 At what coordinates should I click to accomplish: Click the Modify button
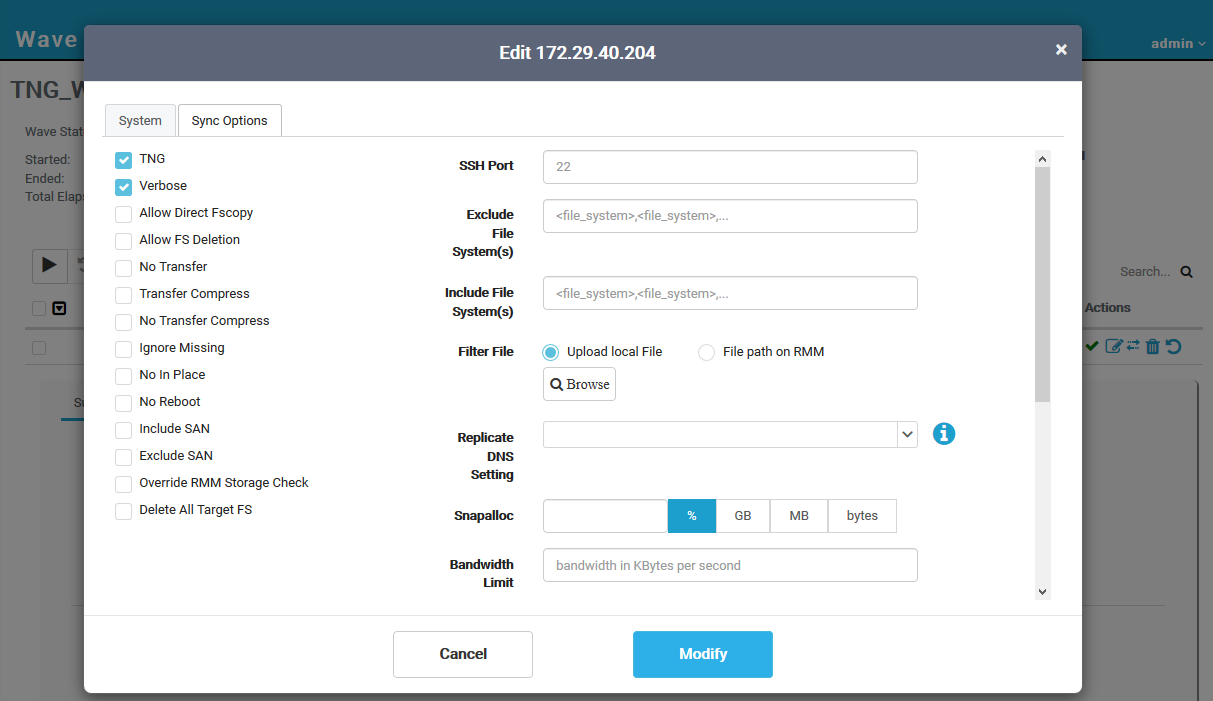[703, 654]
